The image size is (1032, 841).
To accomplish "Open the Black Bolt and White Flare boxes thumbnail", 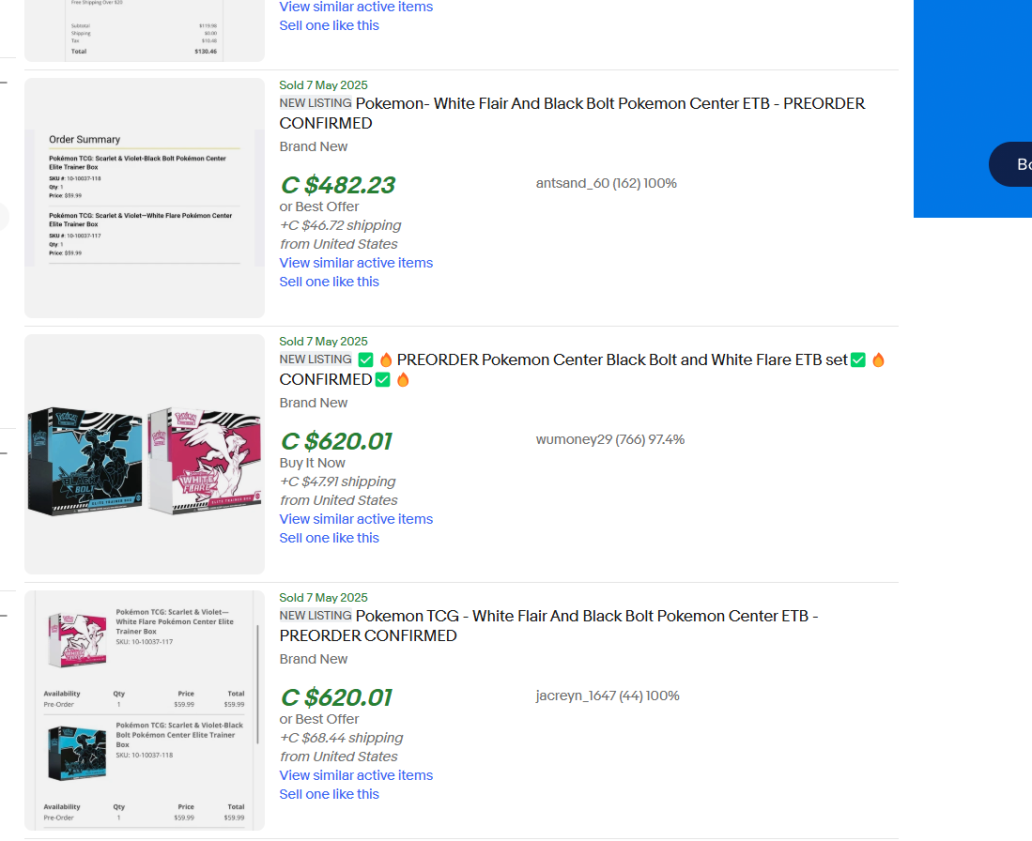I will click(144, 454).
